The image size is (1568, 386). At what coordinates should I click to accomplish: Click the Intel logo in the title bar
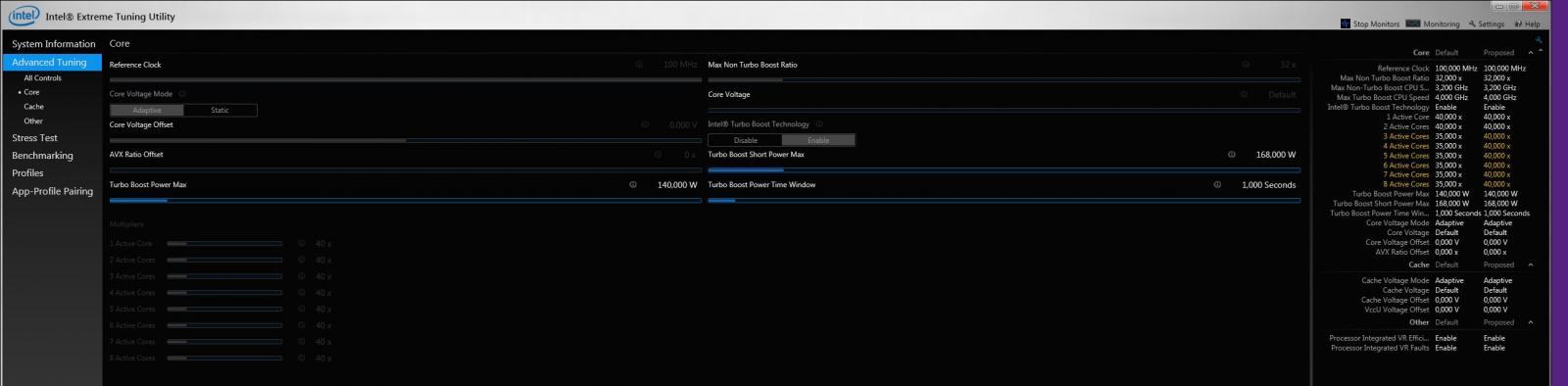[x=24, y=16]
